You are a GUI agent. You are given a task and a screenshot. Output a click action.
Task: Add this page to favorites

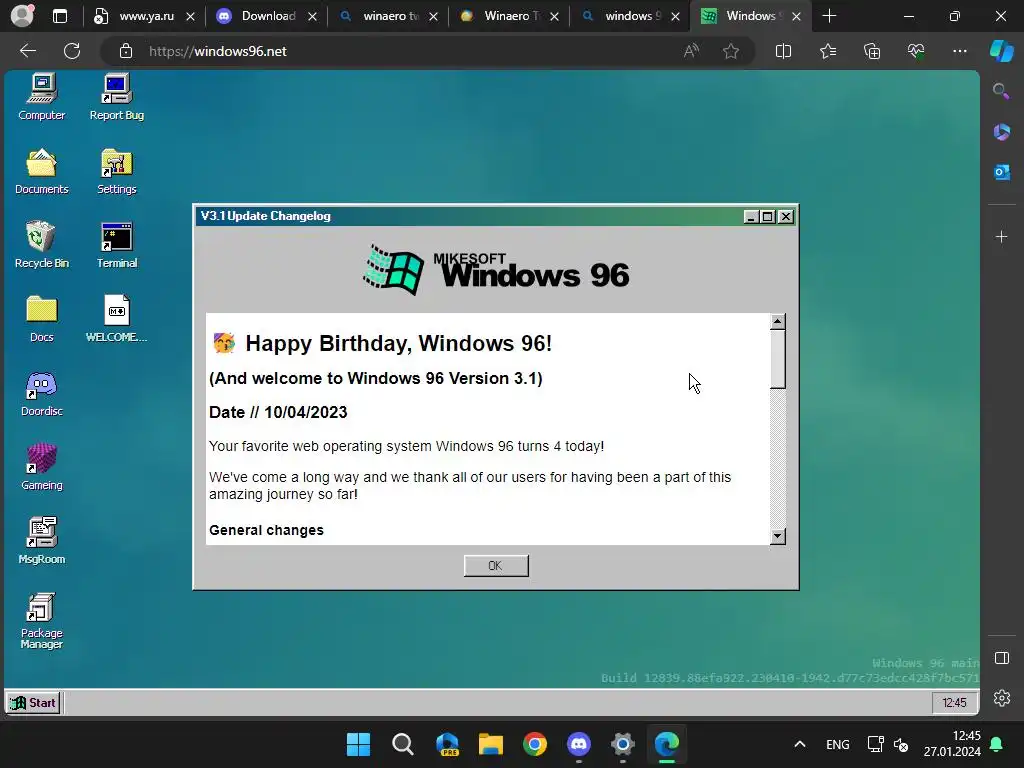(x=731, y=51)
